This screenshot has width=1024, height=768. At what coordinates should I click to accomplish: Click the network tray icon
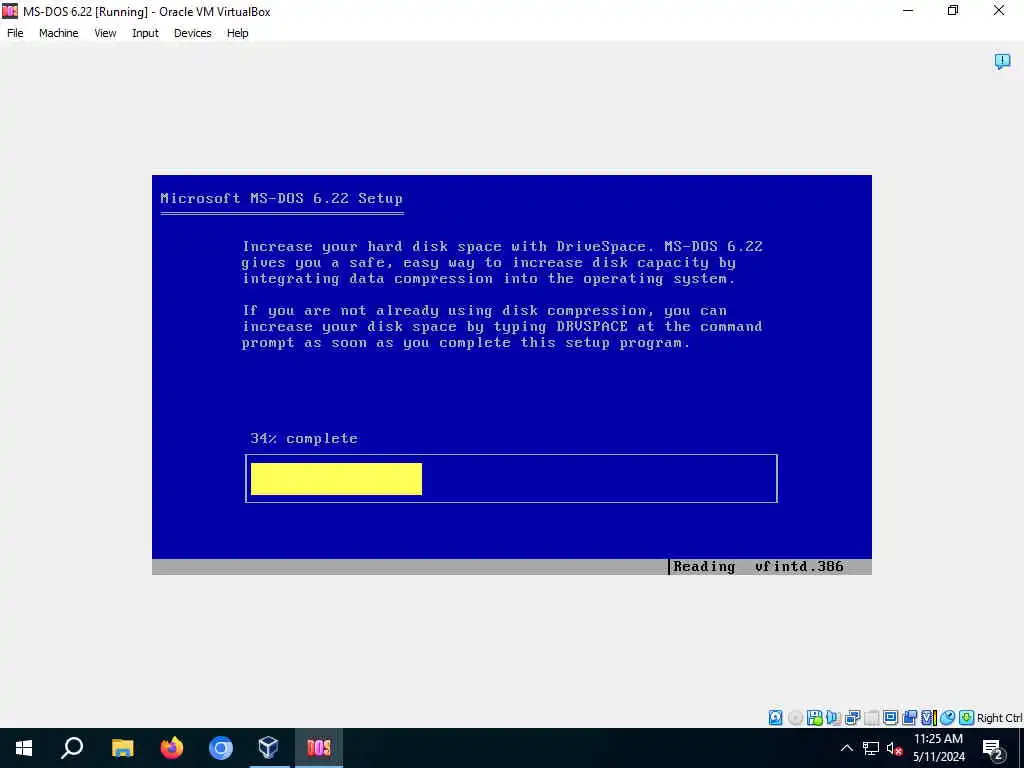[871, 748]
